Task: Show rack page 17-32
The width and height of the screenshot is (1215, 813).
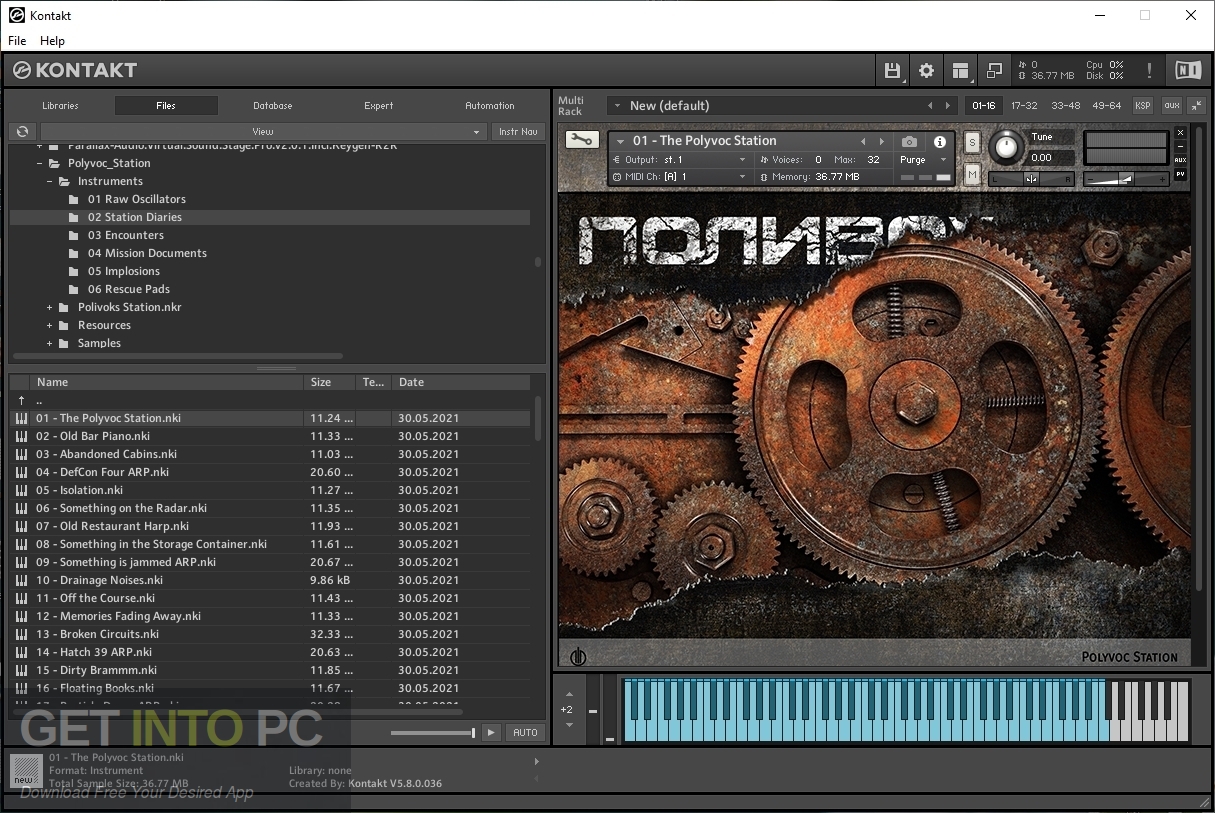Action: click(1023, 105)
